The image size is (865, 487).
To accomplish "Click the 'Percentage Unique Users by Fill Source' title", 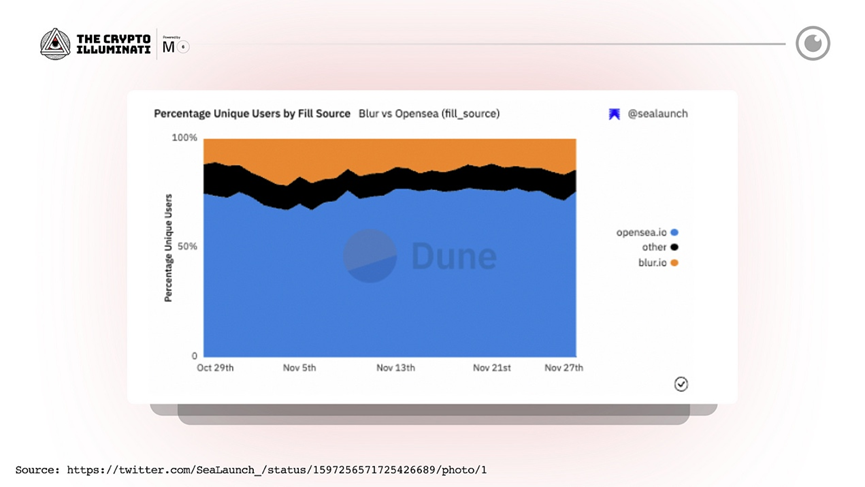I will coord(252,114).
